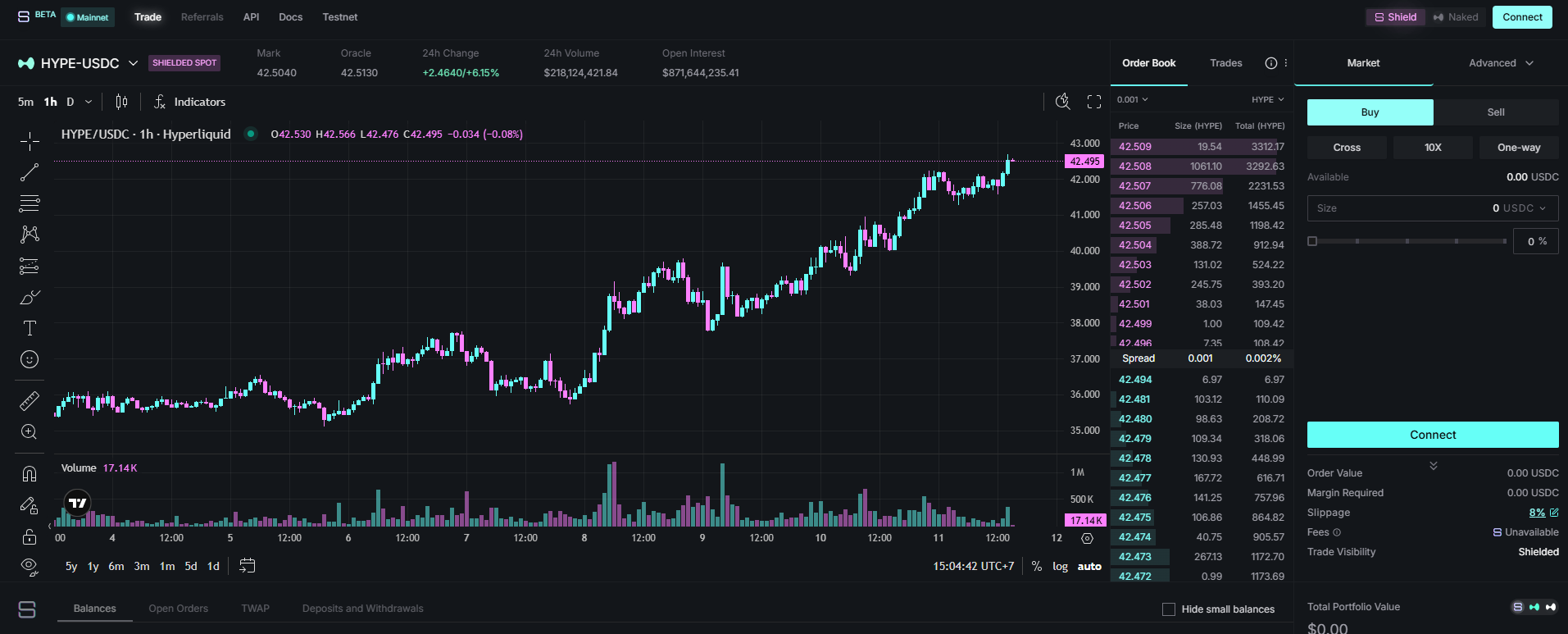Screen dimensions: 1568x634
Task: Open candlestick chart style selector
Action: pyautogui.click(x=121, y=102)
